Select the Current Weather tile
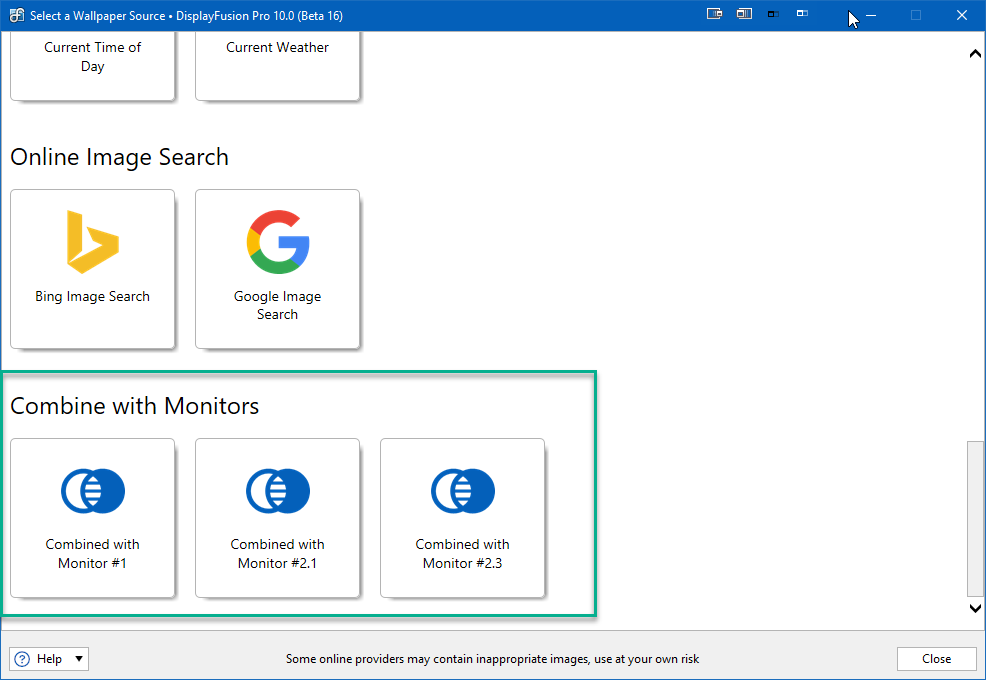The image size is (986, 680). 277,65
